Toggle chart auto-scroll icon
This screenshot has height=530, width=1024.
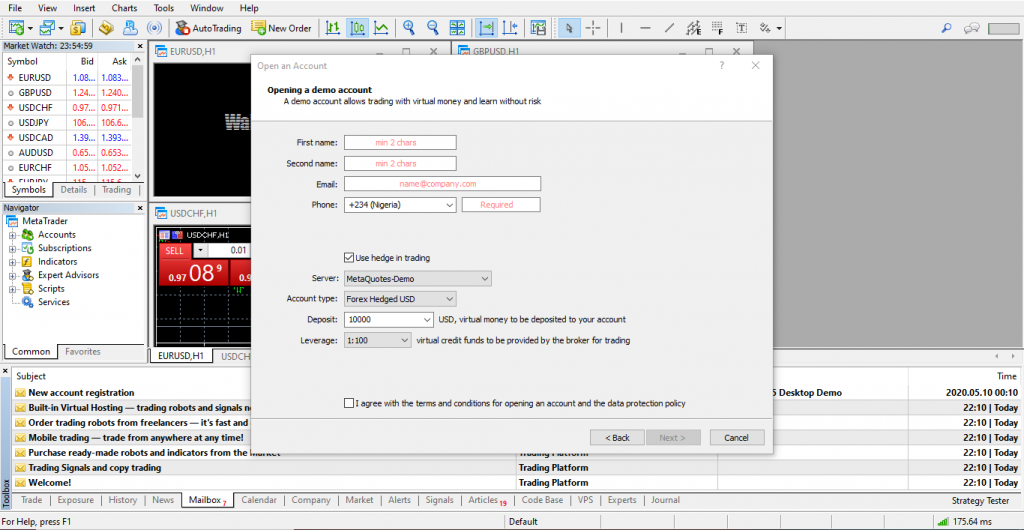[487, 28]
